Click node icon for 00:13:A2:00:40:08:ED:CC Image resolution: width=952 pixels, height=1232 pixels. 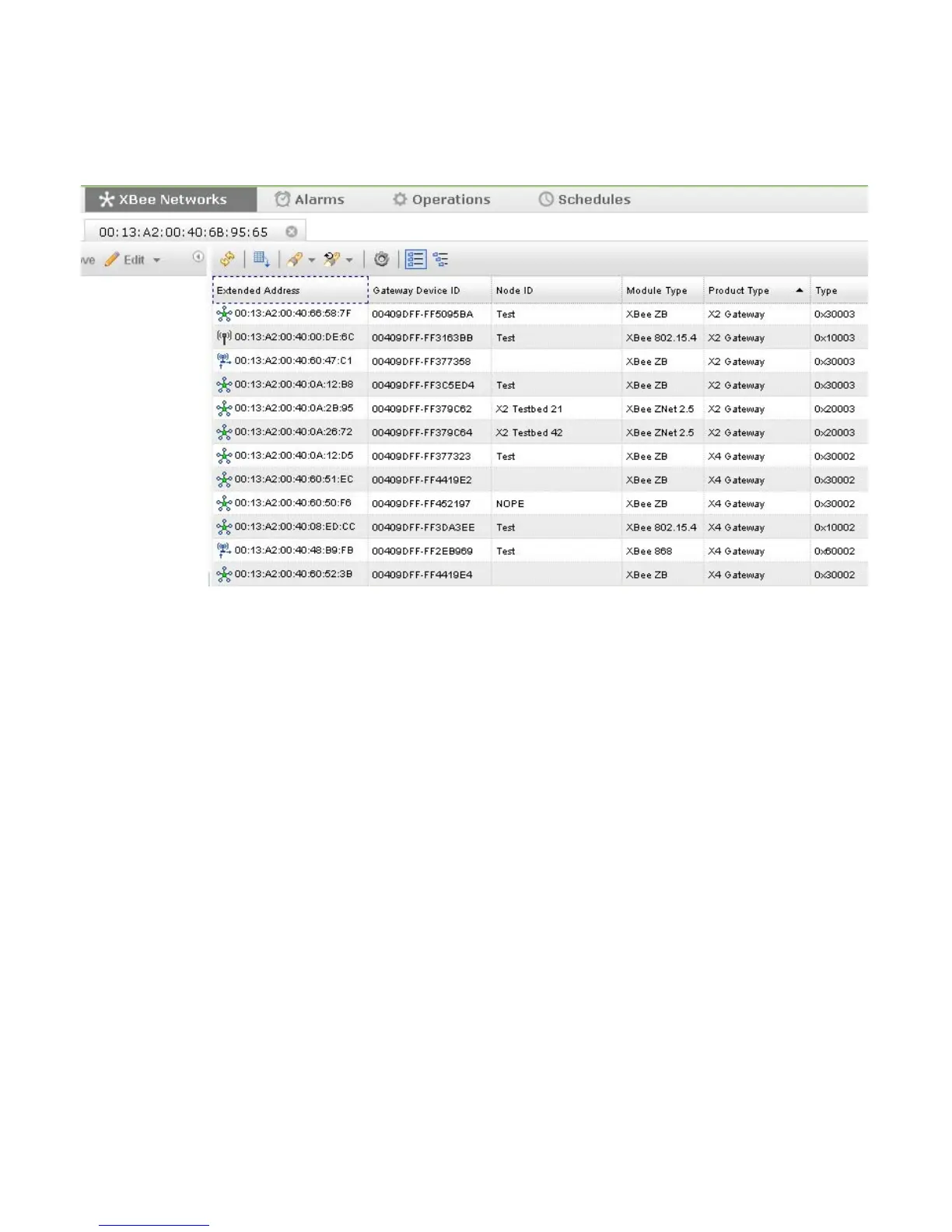click(x=224, y=527)
